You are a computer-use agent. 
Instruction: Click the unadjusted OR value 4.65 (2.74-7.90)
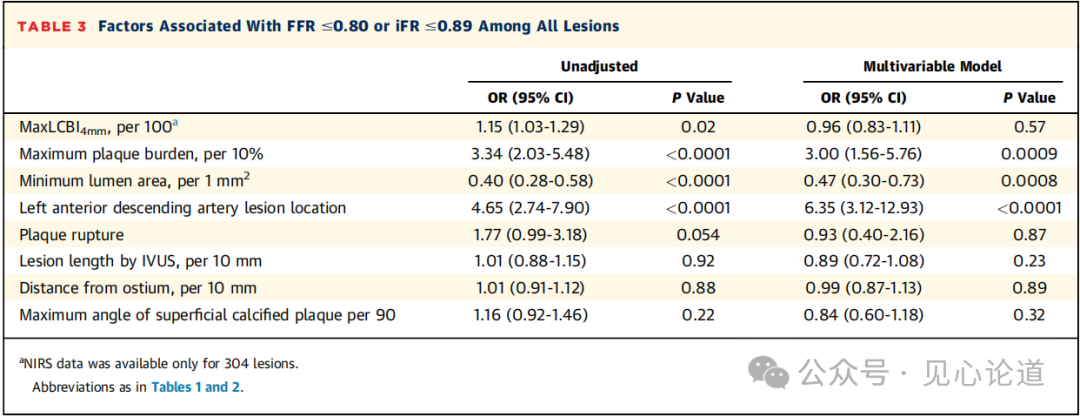click(529, 208)
